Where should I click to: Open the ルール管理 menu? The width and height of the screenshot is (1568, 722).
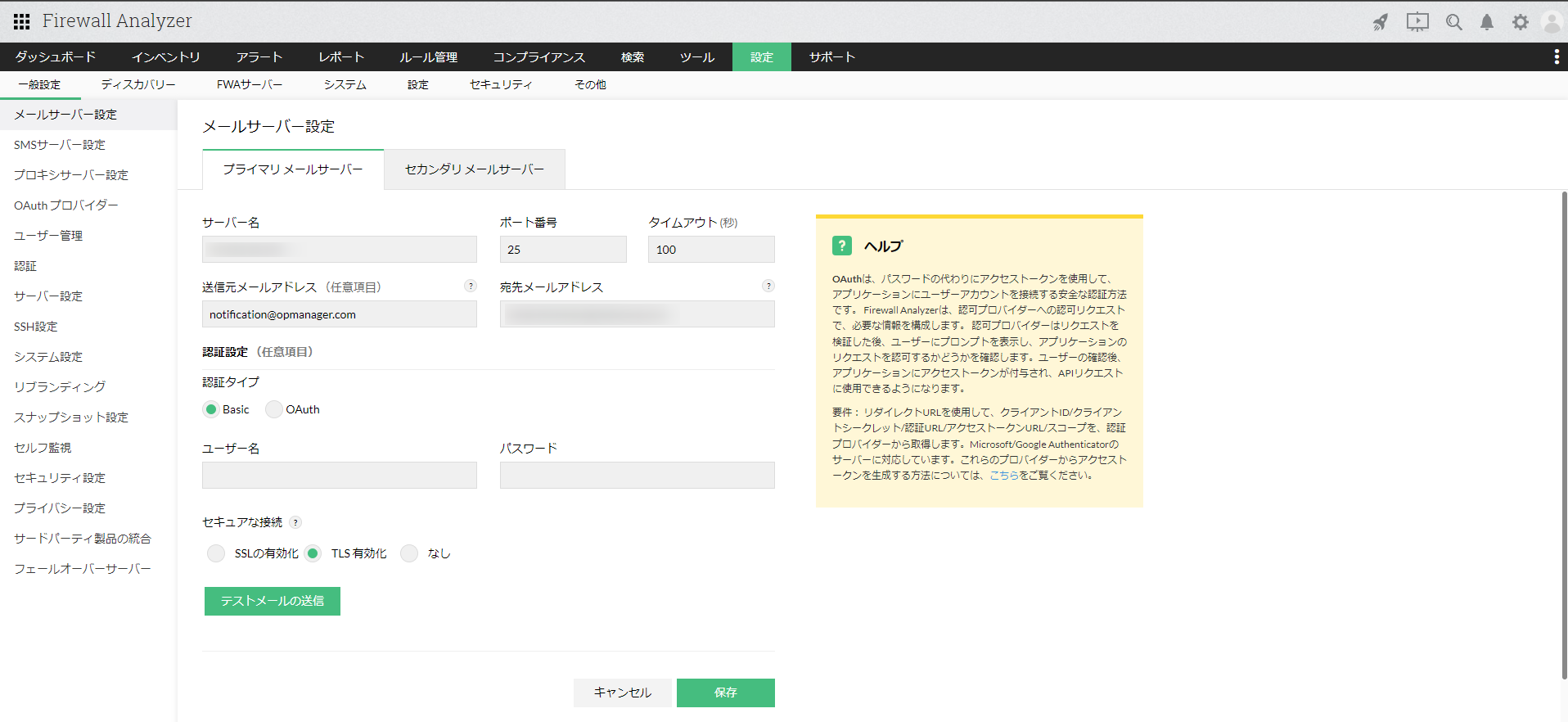[x=428, y=57]
